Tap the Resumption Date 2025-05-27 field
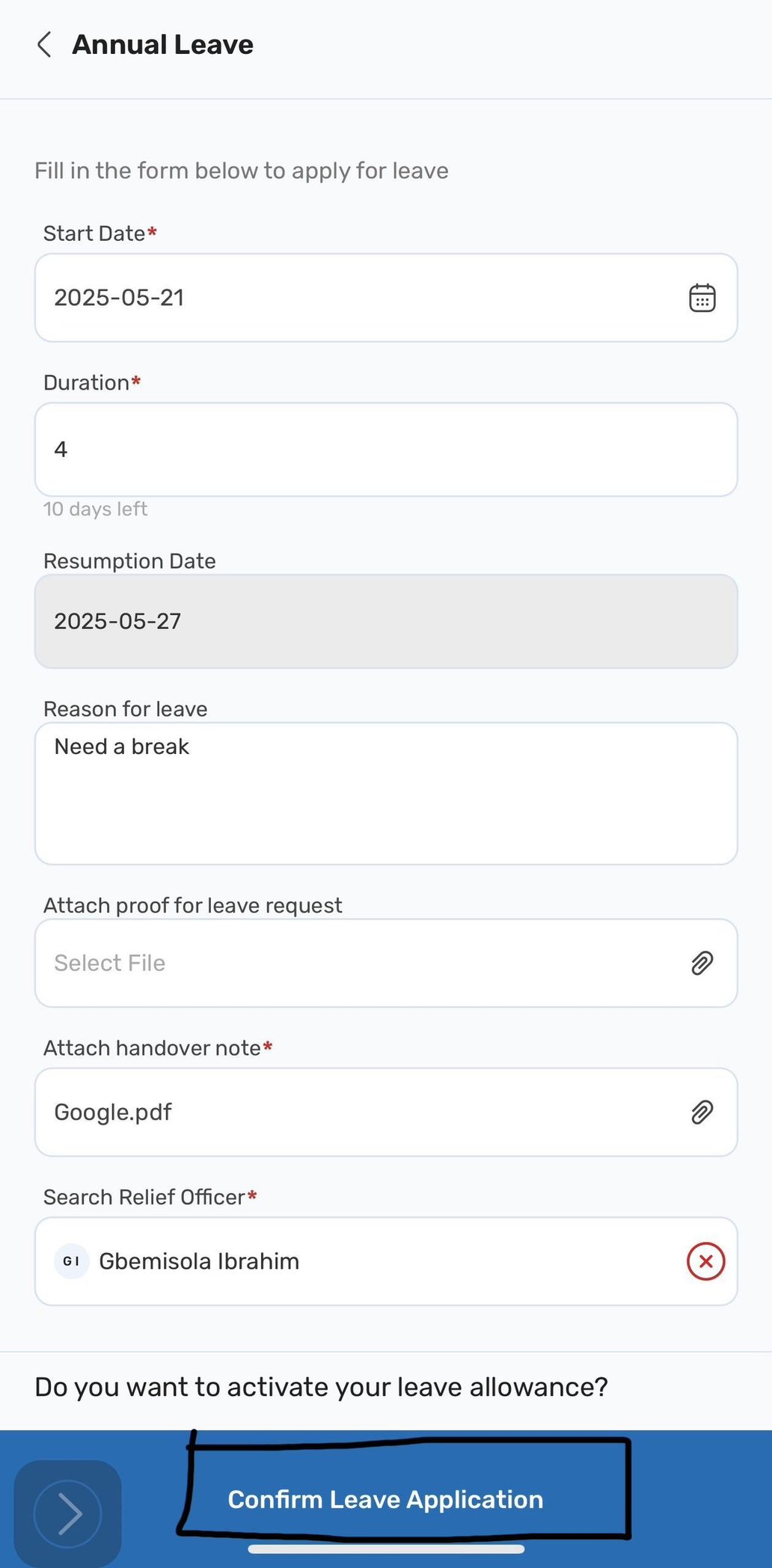Screen dimensions: 772x1568 click(x=386, y=621)
